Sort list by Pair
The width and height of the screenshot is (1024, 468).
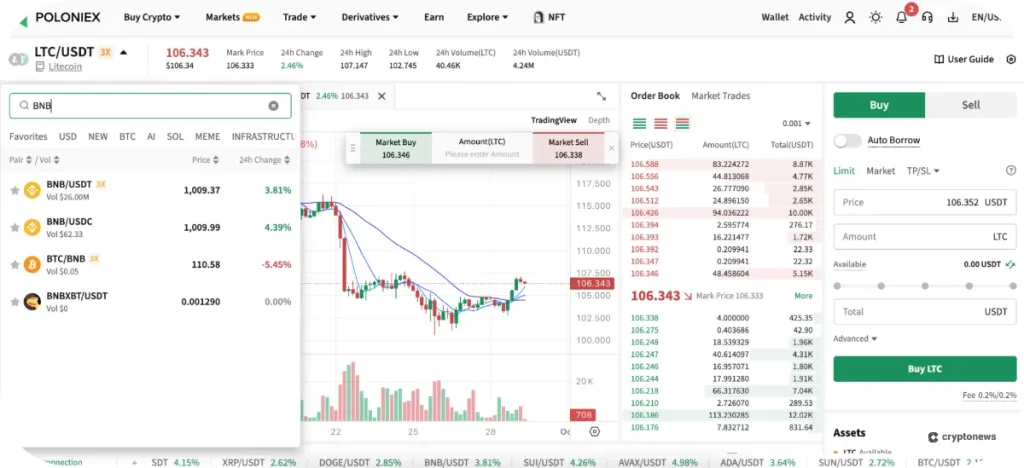coord(20,160)
